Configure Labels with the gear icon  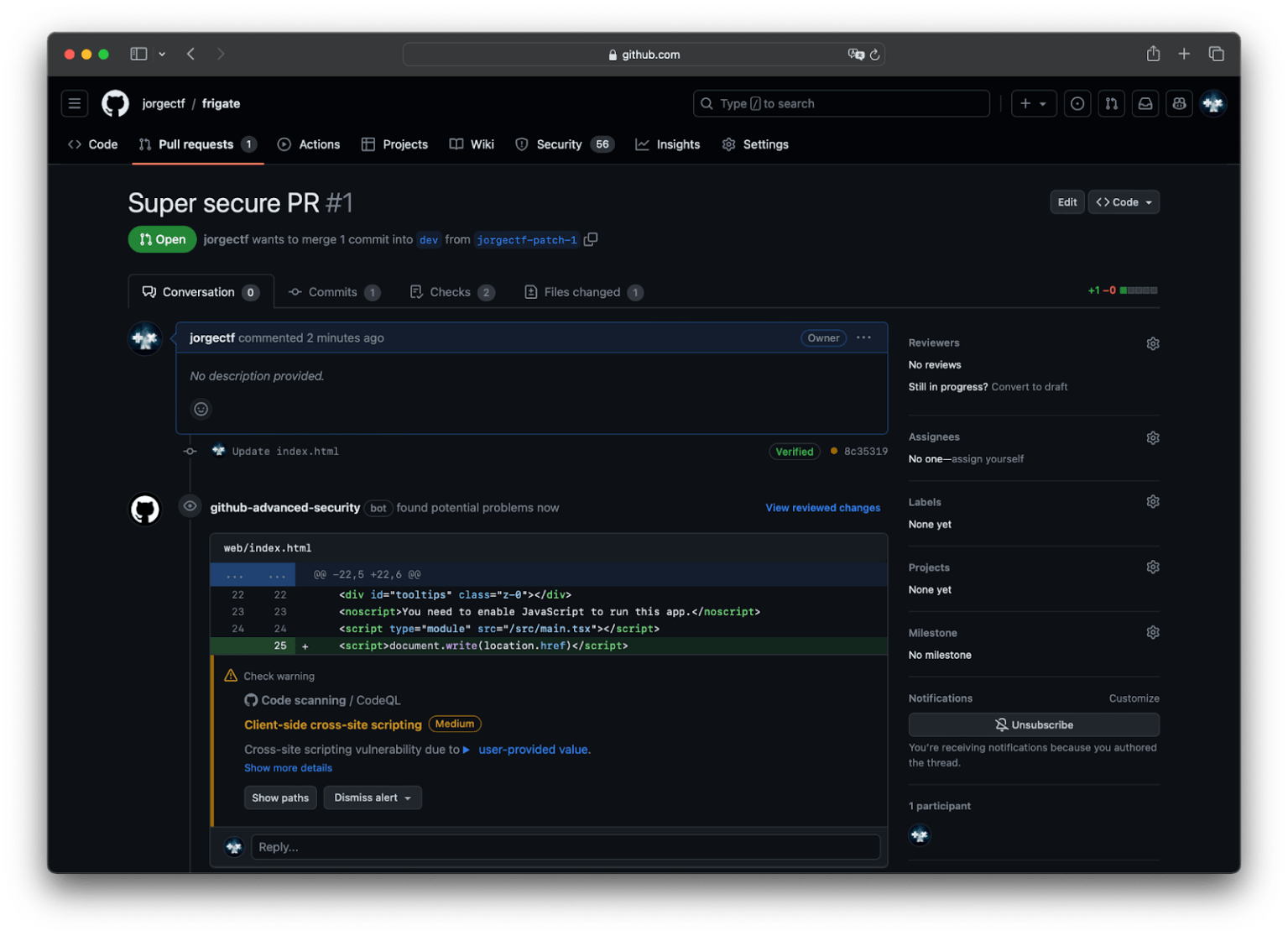pos(1152,501)
